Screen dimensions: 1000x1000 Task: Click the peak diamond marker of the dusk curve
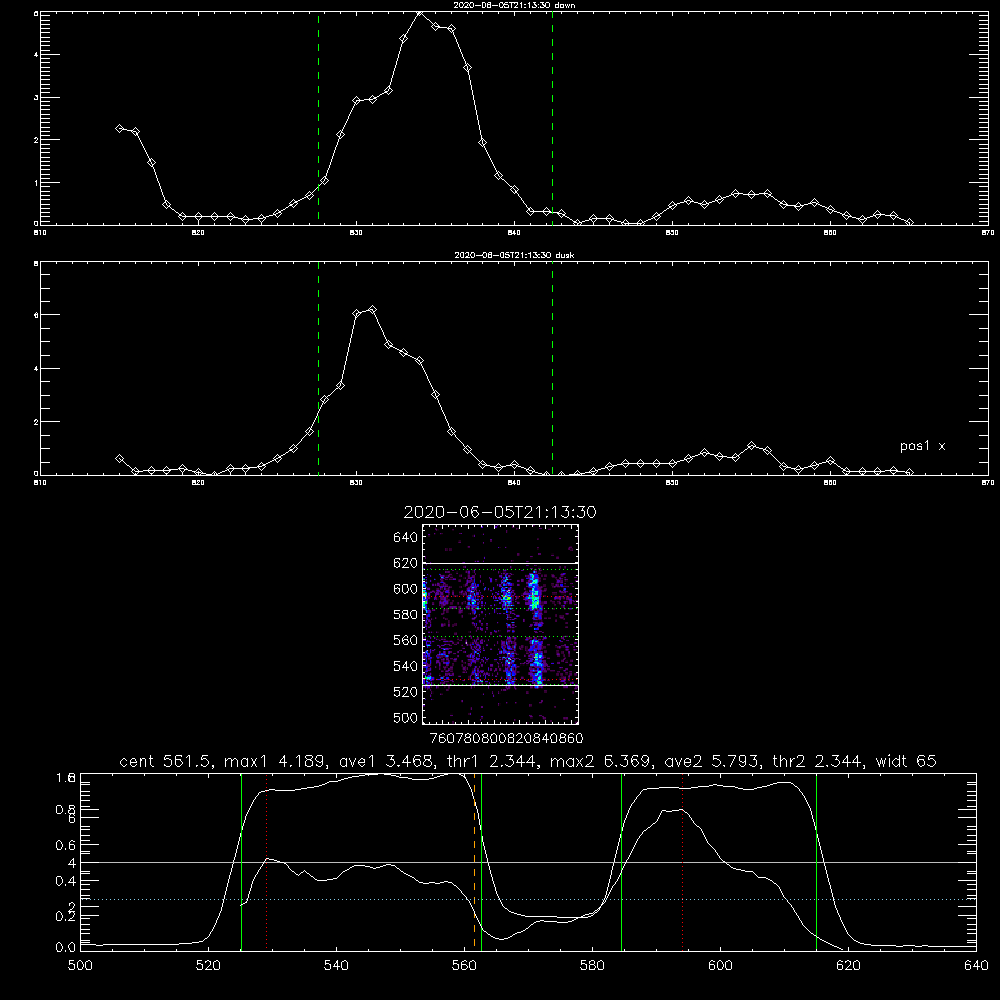click(x=372, y=310)
